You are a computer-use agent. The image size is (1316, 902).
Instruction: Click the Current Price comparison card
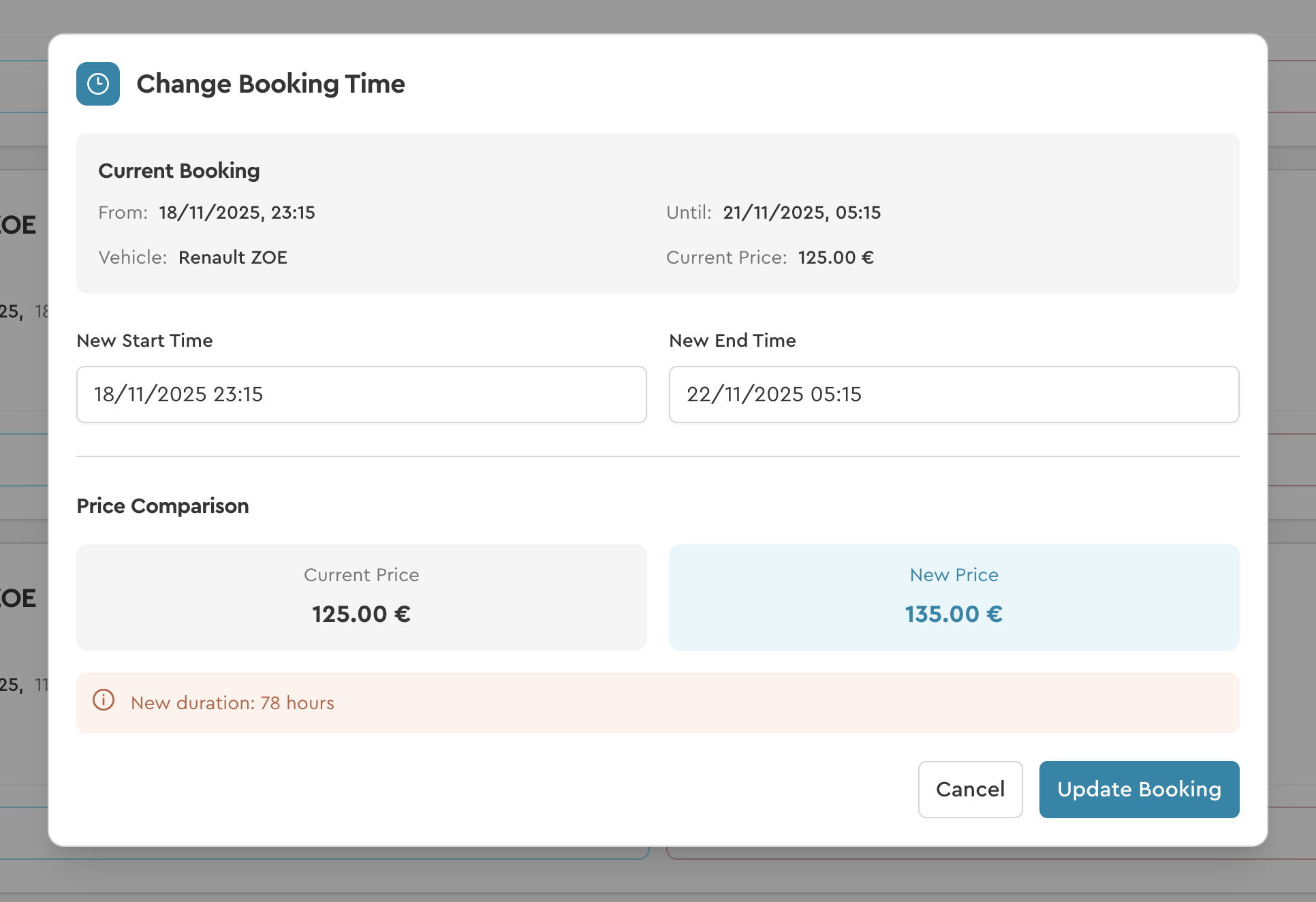[361, 597]
